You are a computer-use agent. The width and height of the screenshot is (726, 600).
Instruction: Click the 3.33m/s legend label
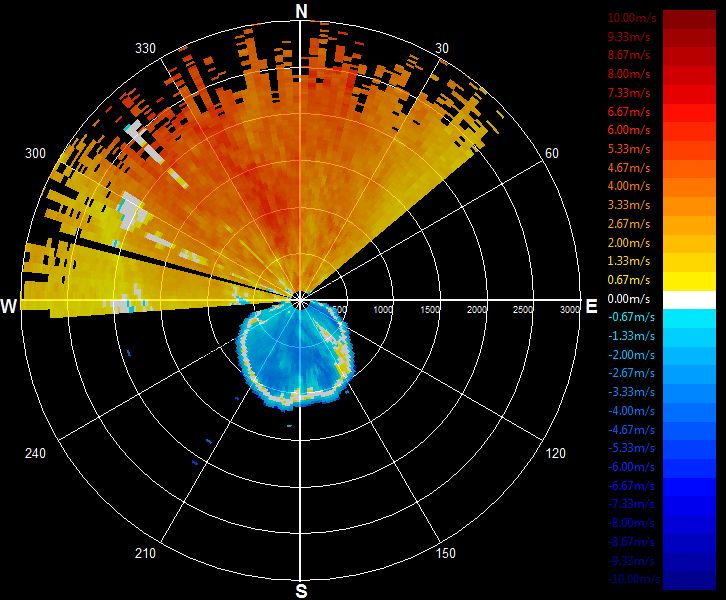click(629, 205)
